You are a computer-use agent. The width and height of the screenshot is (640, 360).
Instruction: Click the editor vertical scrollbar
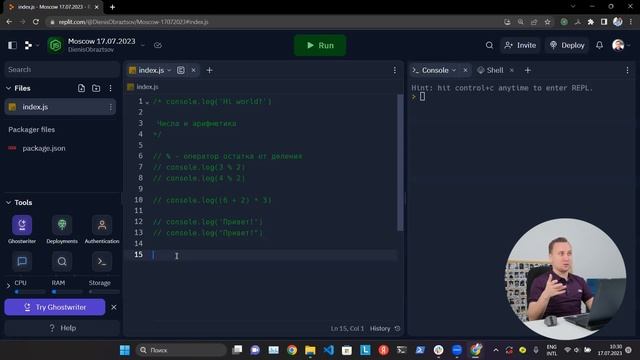(400, 162)
